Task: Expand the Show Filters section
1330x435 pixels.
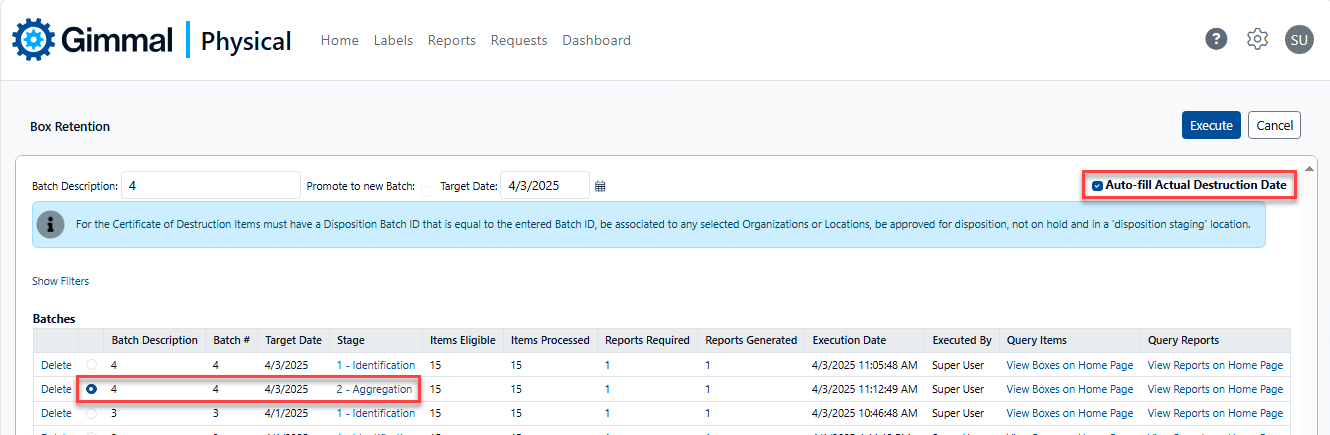Action: coord(60,281)
